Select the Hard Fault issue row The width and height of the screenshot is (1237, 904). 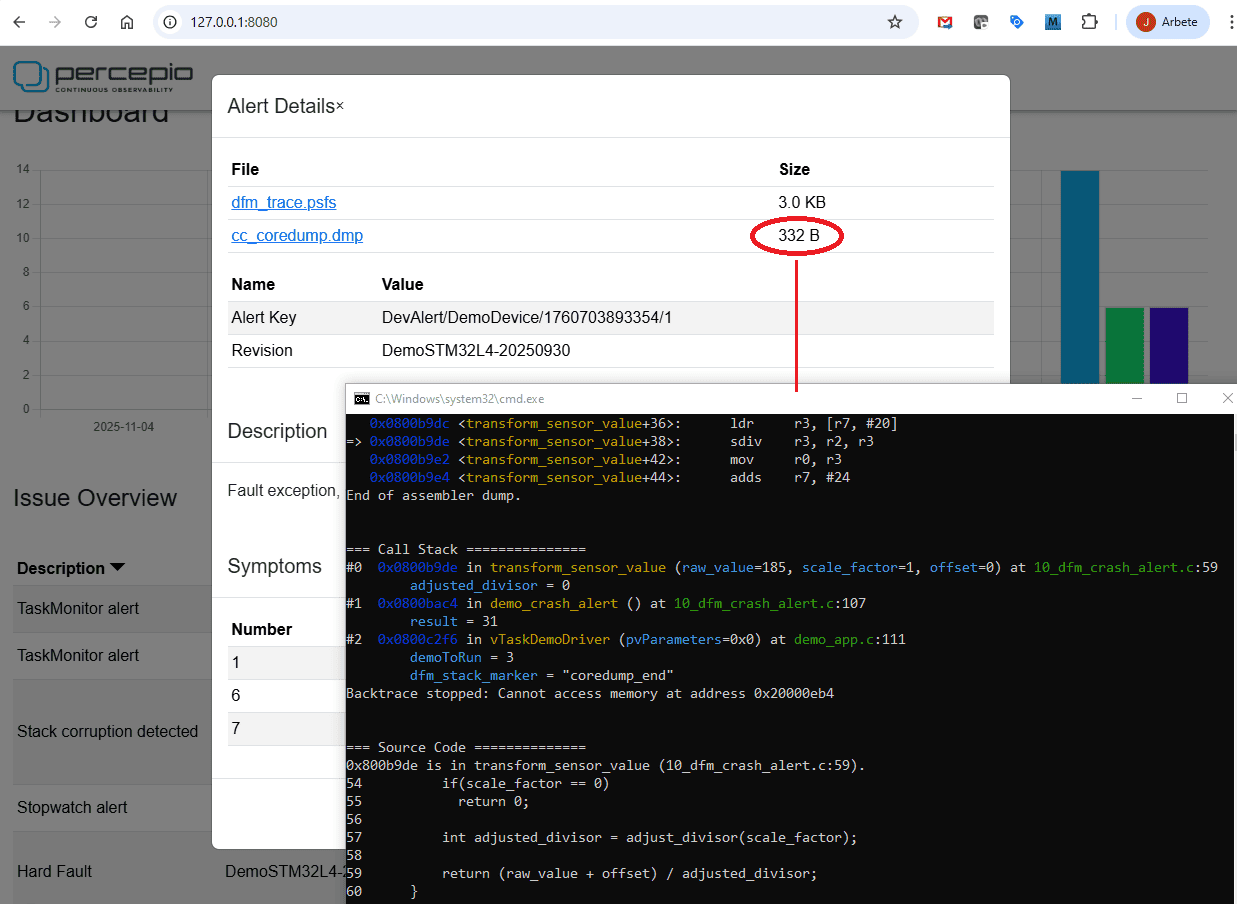tap(55, 871)
